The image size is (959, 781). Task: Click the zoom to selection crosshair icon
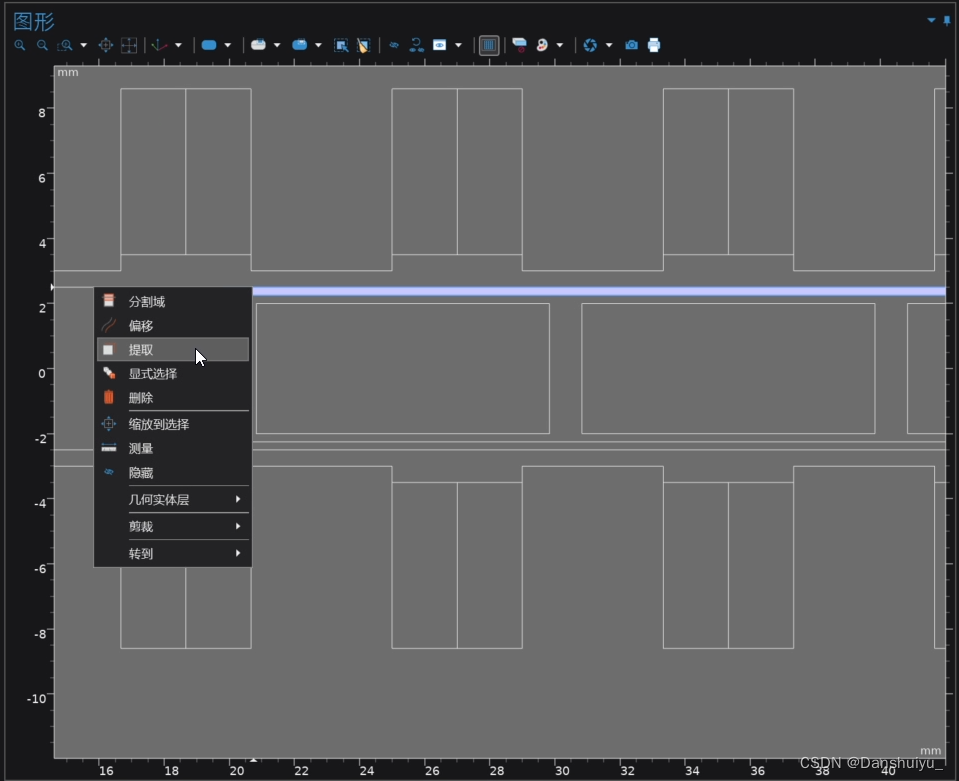pos(106,45)
